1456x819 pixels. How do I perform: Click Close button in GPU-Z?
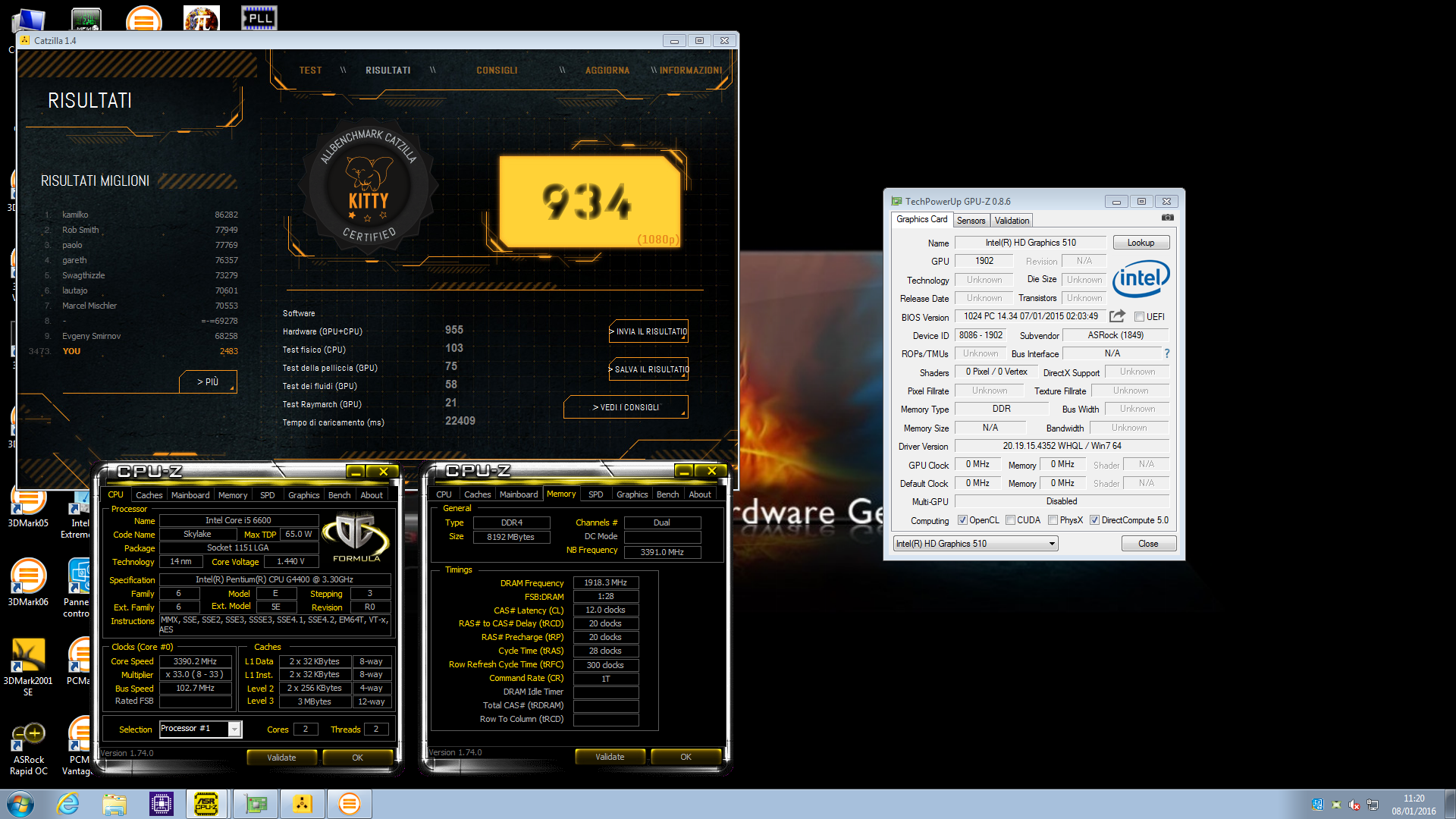1148,544
